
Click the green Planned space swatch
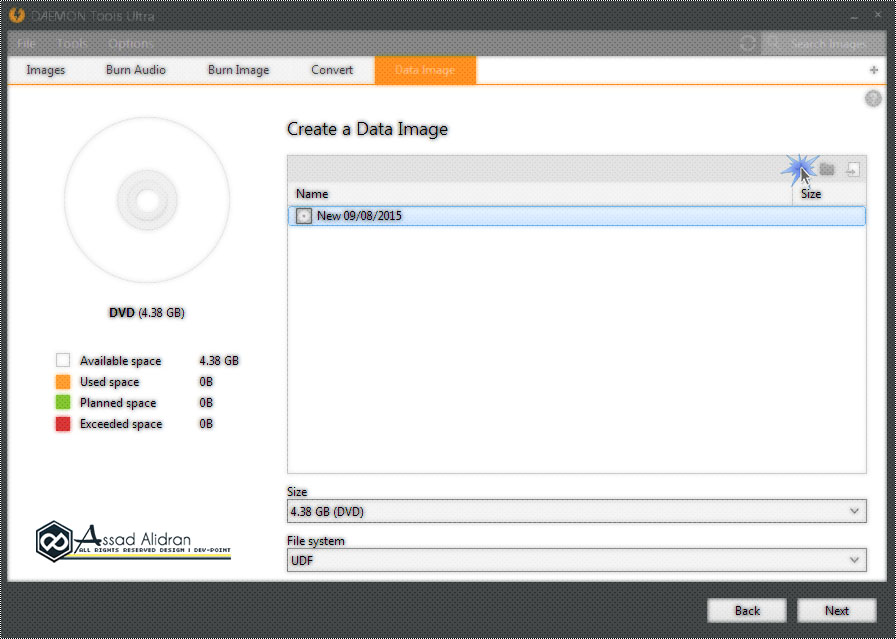coord(63,403)
